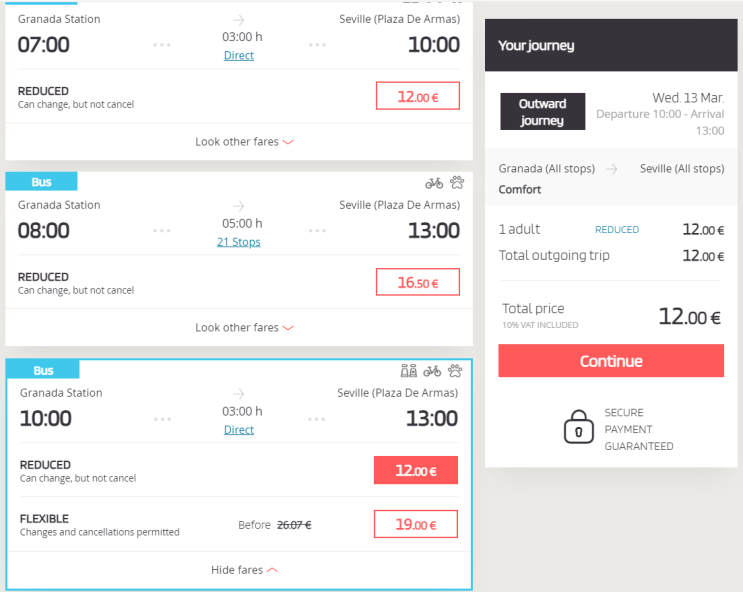
Task: Select the highlighted 12.00 € reduced fare at 10:00
Action: pyautogui.click(x=415, y=470)
